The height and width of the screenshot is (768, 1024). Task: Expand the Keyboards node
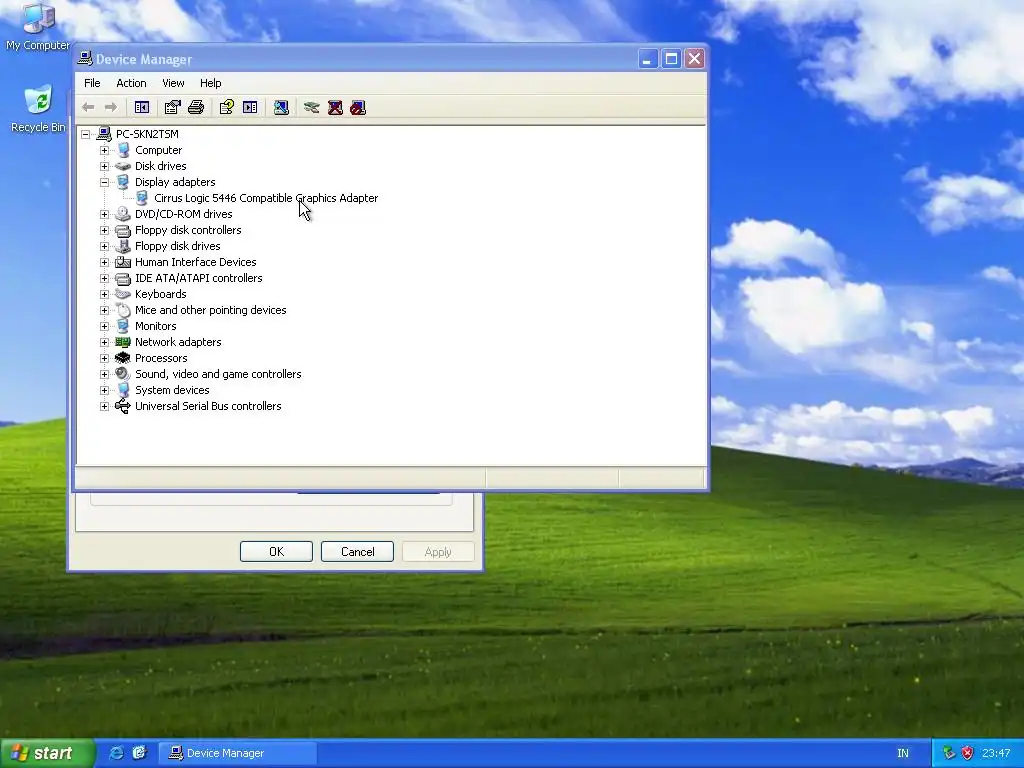(x=104, y=294)
